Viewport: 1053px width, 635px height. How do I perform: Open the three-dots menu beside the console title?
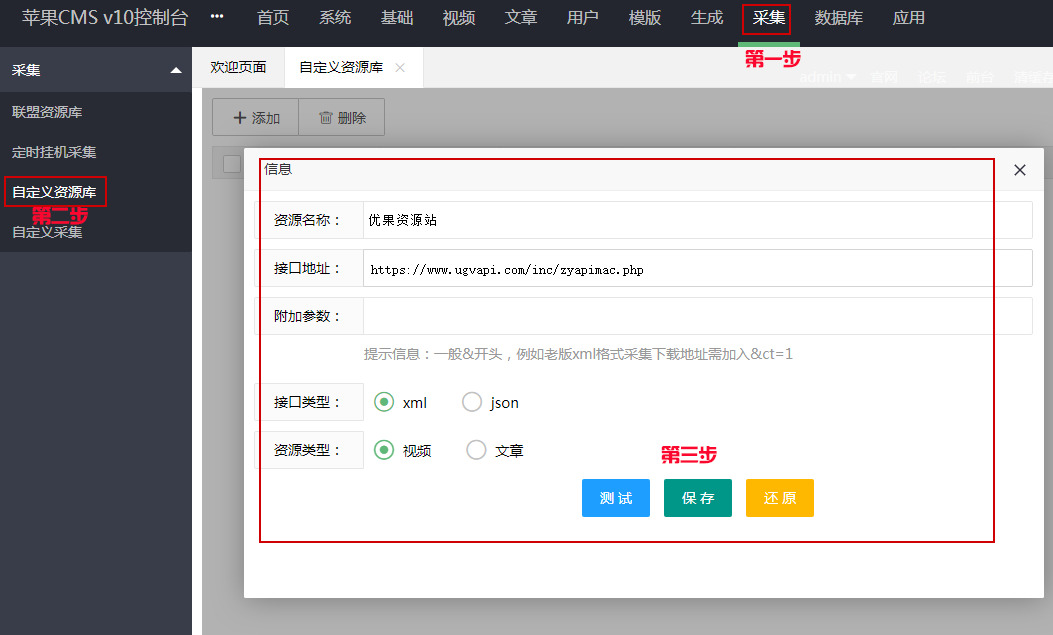point(216,17)
